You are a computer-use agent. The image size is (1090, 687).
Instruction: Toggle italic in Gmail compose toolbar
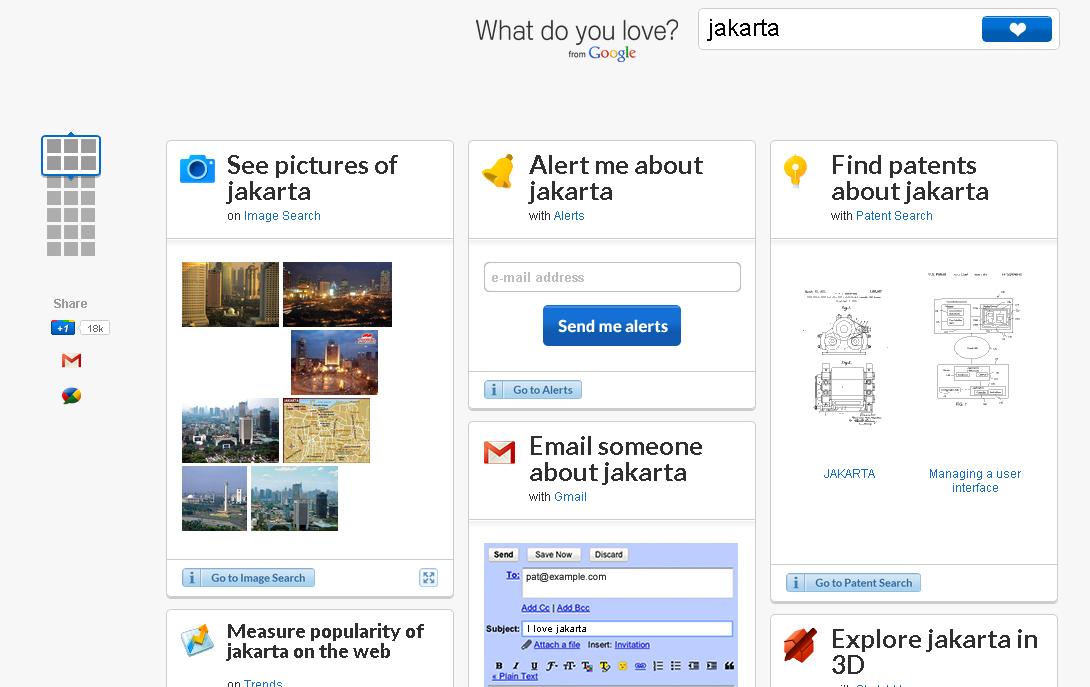516,666
